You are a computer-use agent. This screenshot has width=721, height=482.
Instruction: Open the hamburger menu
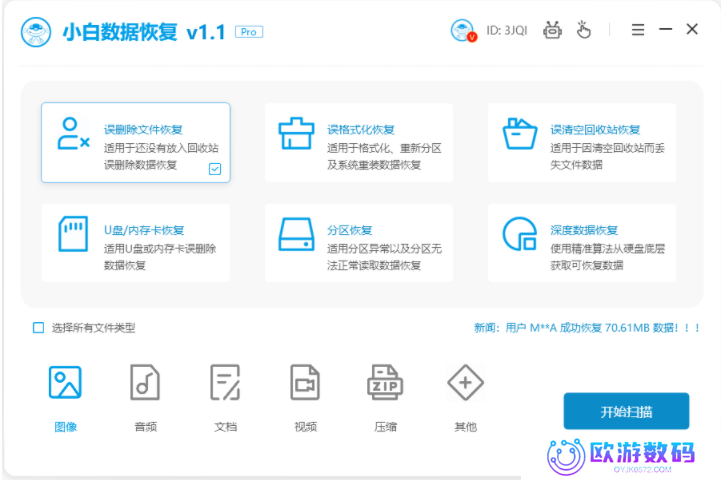[637, 30]
